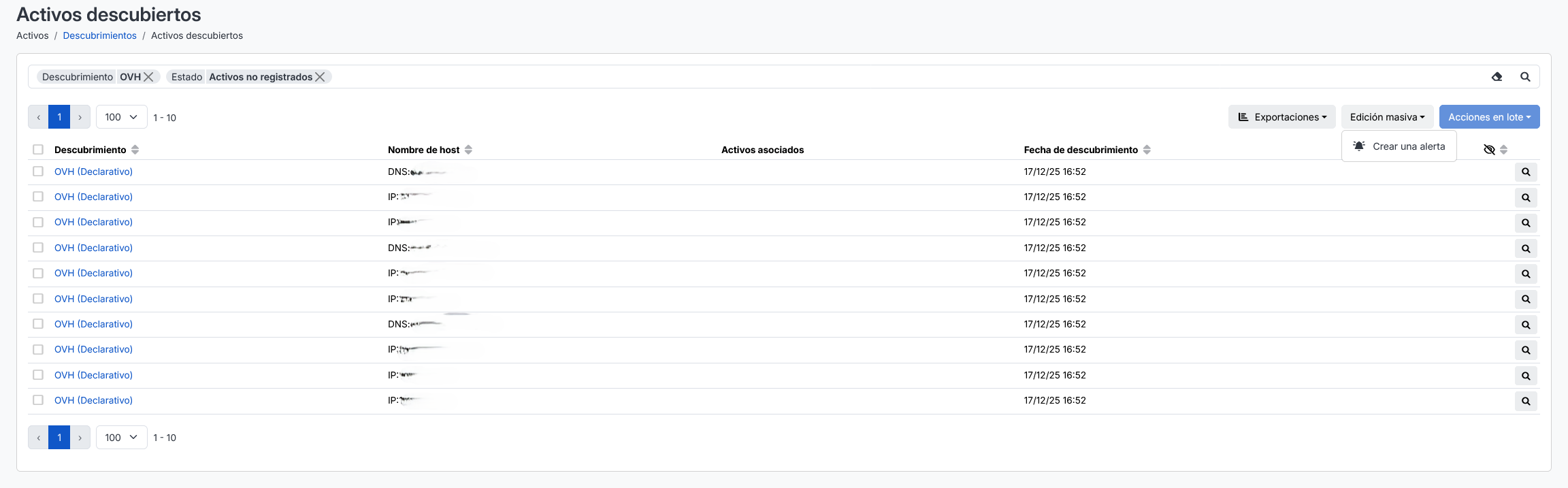Click the magnifier icon in the filter bar
This screenshot has width=1568, height=488.
point(1525,77)
